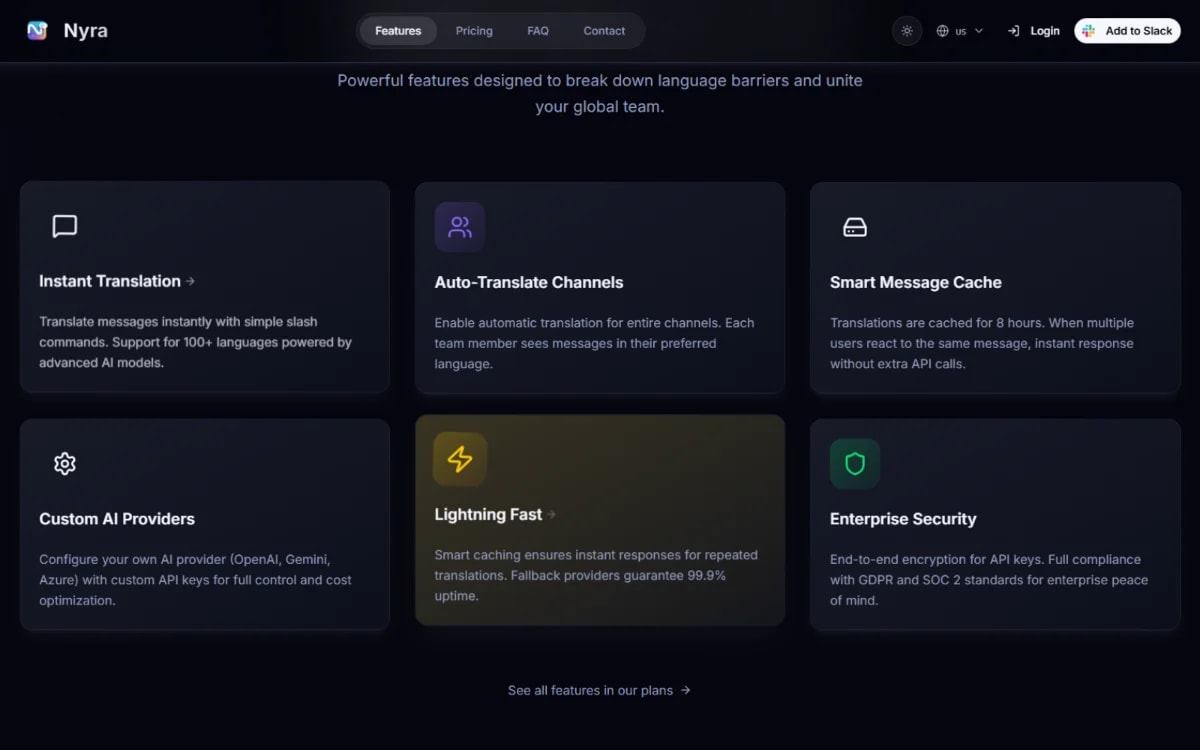Select the Contact nav item
The image size is (1200, 750).
tap(604, 31)
